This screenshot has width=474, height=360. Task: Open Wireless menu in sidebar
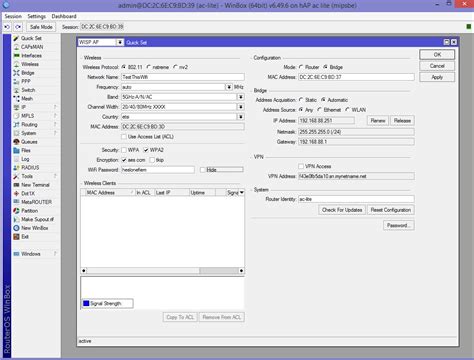pos(30,64)
